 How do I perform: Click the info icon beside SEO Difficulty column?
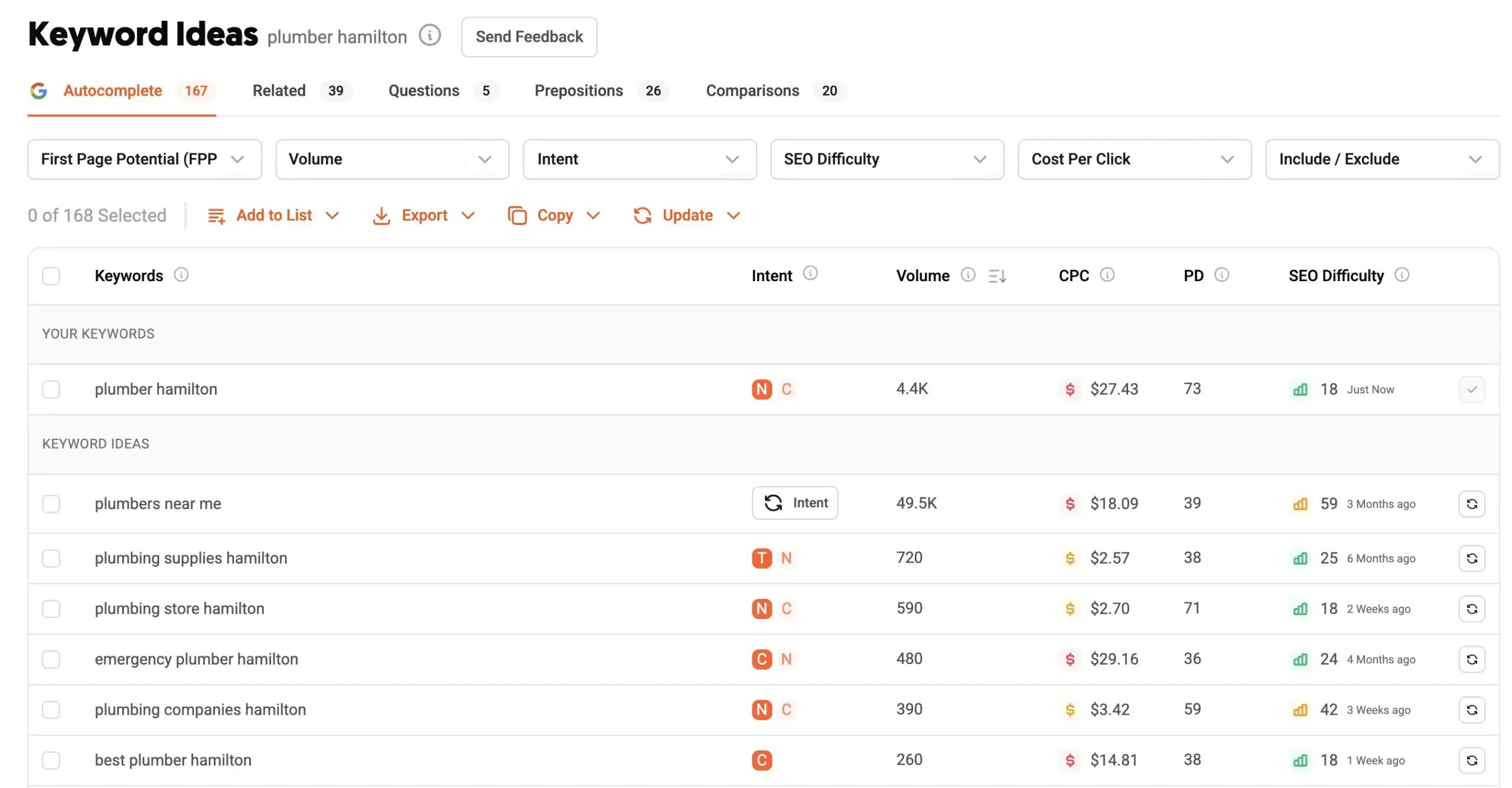[1403, 274]
